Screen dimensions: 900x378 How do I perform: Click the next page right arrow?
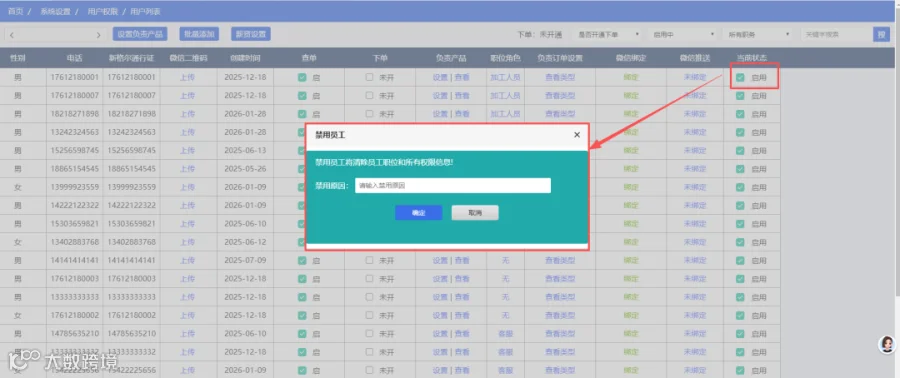coord(98,35)
